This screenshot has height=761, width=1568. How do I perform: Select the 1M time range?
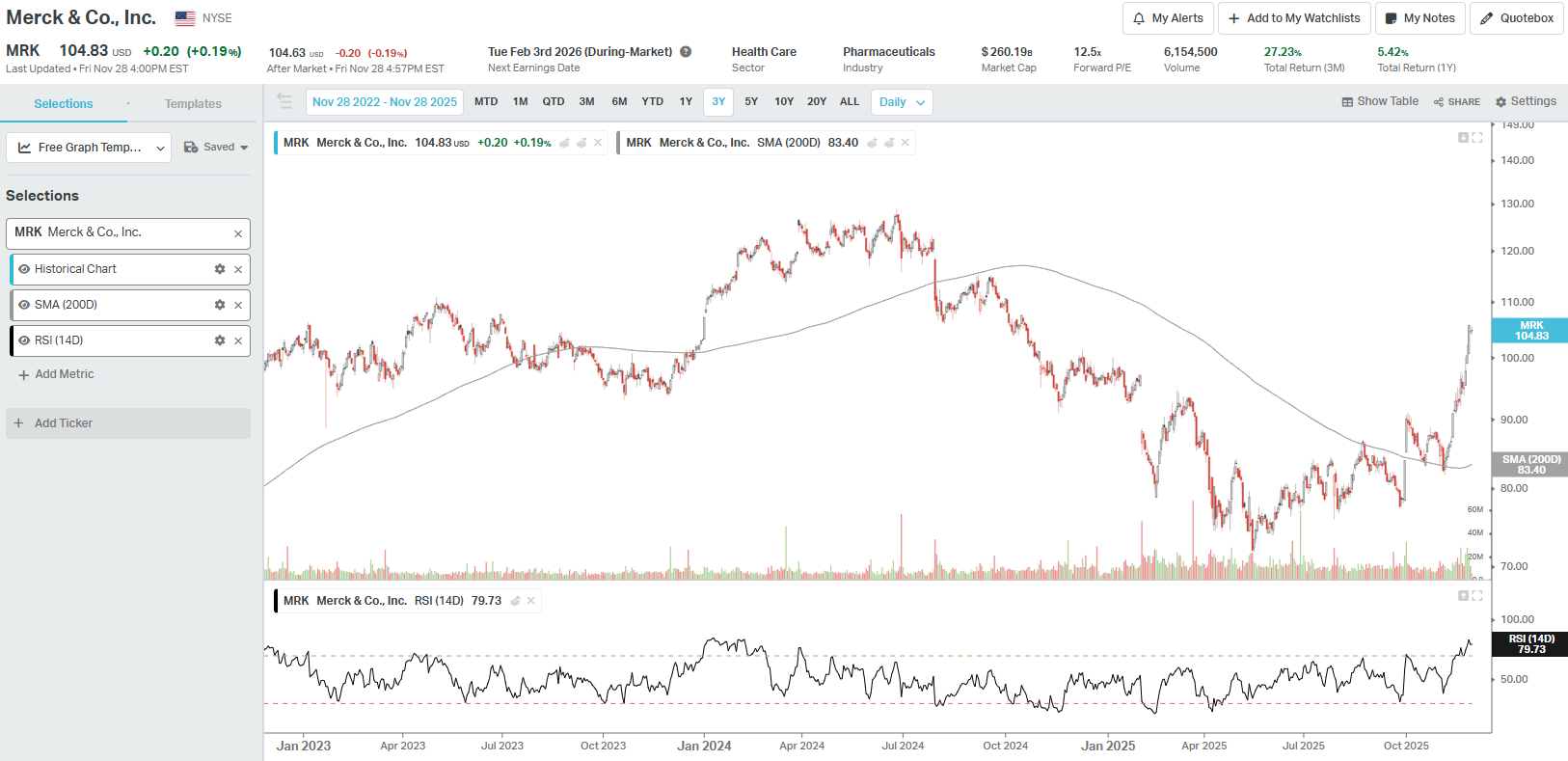click(x=521, y=101)
